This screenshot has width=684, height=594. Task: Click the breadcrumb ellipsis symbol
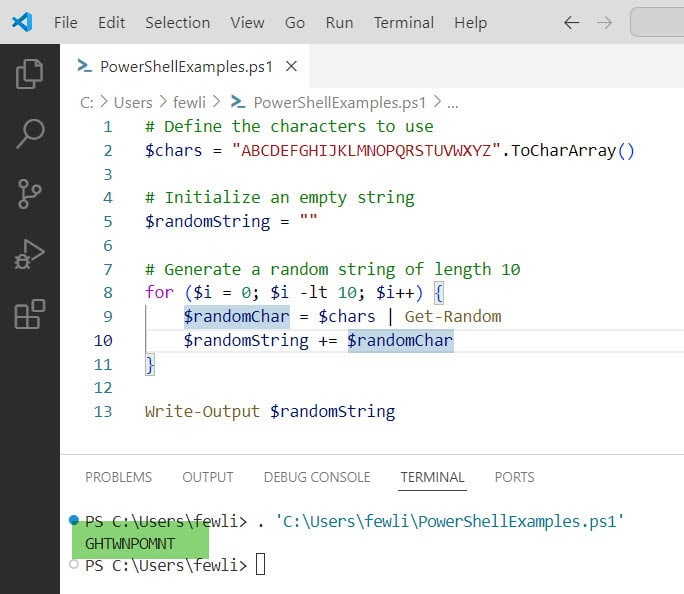click(453, 104)
